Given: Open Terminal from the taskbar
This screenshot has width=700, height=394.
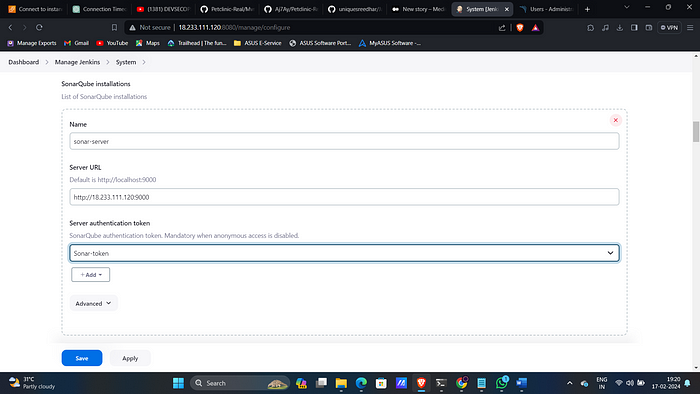Looking at the screenshot, I should tap(441, 383).
